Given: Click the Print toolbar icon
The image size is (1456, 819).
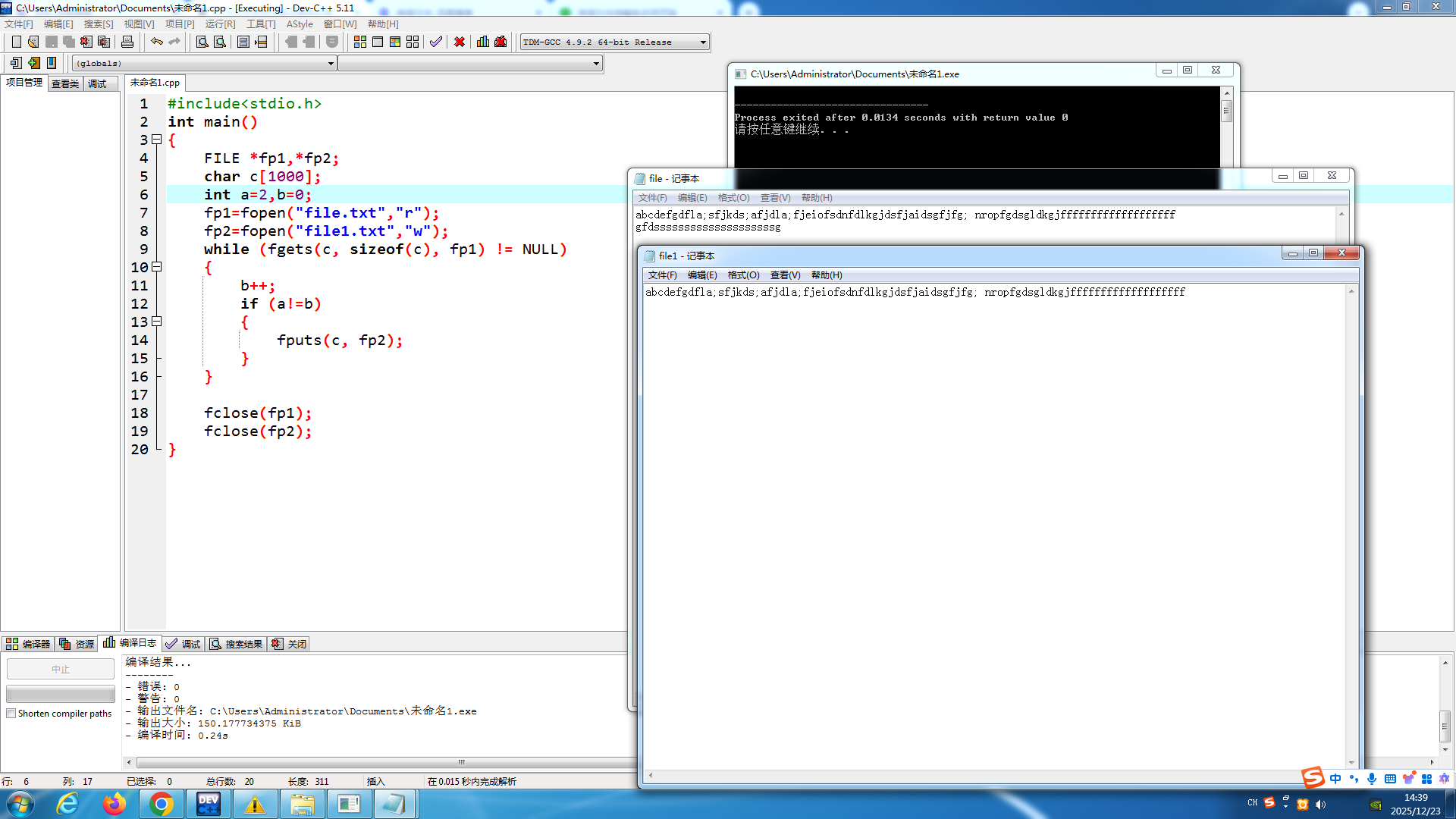Looking at the screenshot, I should coord(127,42).
